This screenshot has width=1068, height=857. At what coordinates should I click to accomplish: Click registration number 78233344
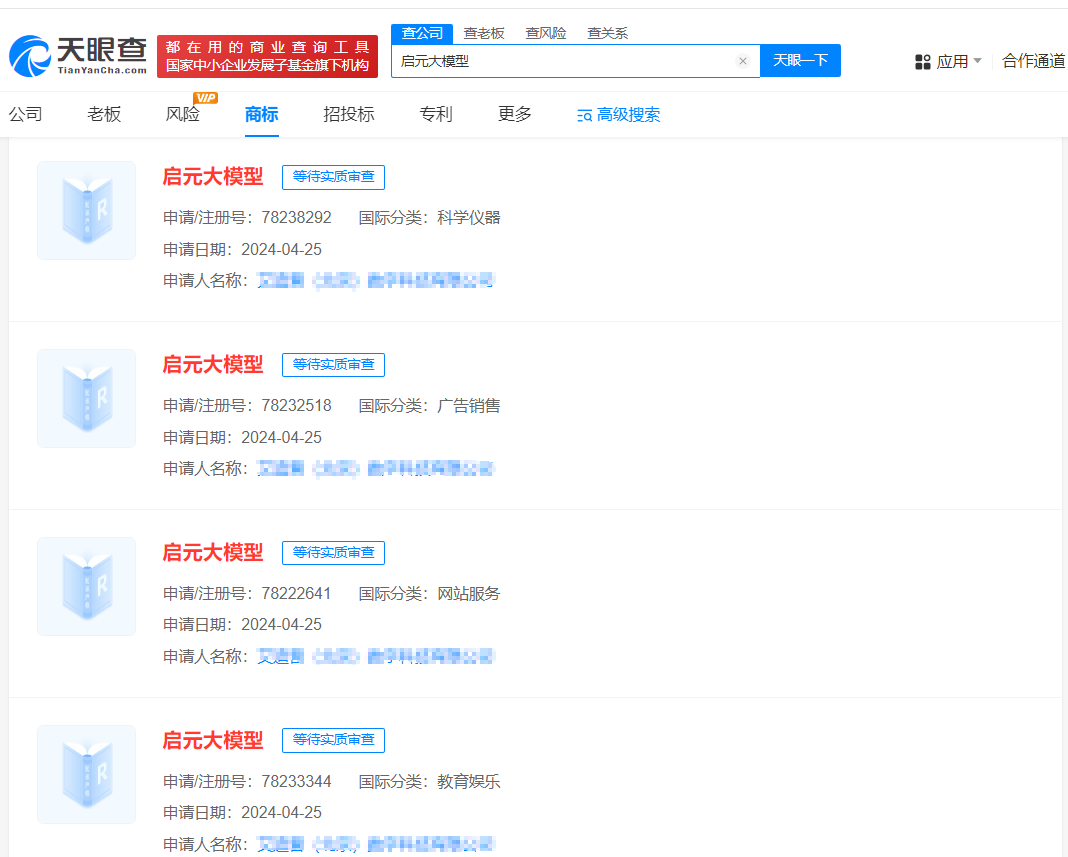tap(296, 782)
